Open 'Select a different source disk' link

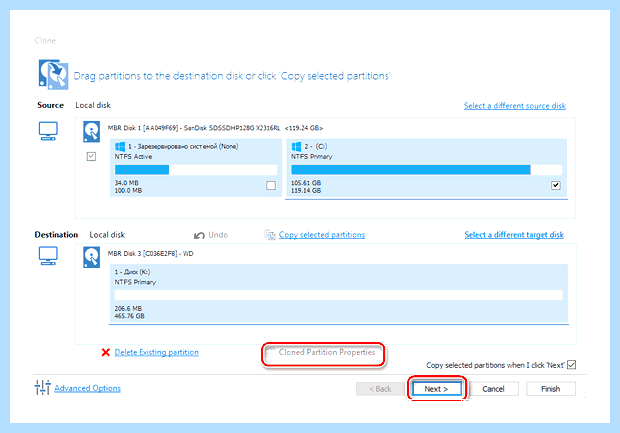pos(514,106)
